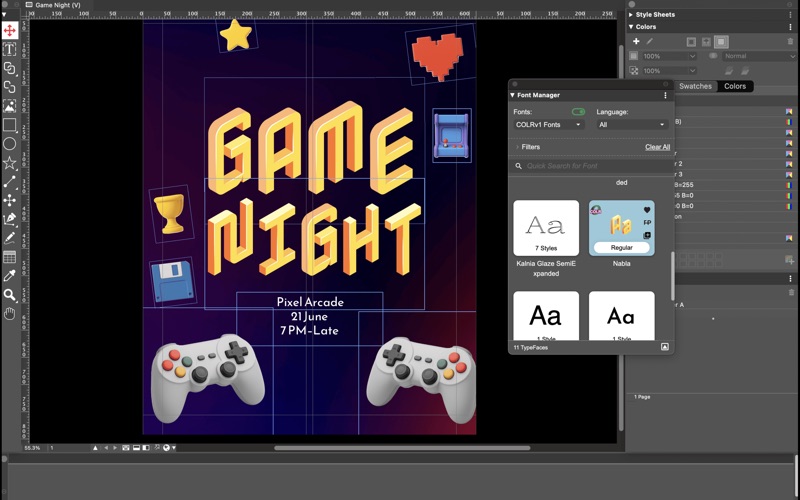800x500 pixels.
Task: Collapse toolbox with top triangle arrow
Action: point(4,14)
